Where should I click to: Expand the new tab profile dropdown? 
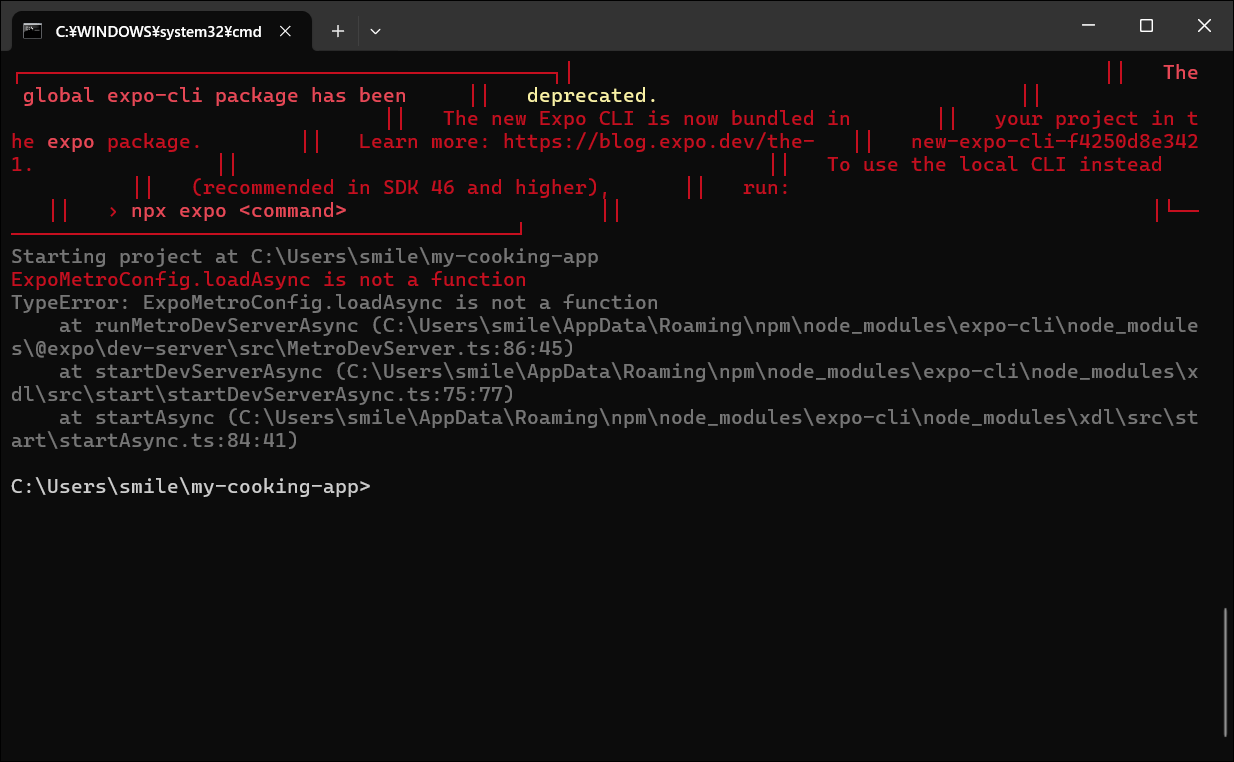coord(375,31)
